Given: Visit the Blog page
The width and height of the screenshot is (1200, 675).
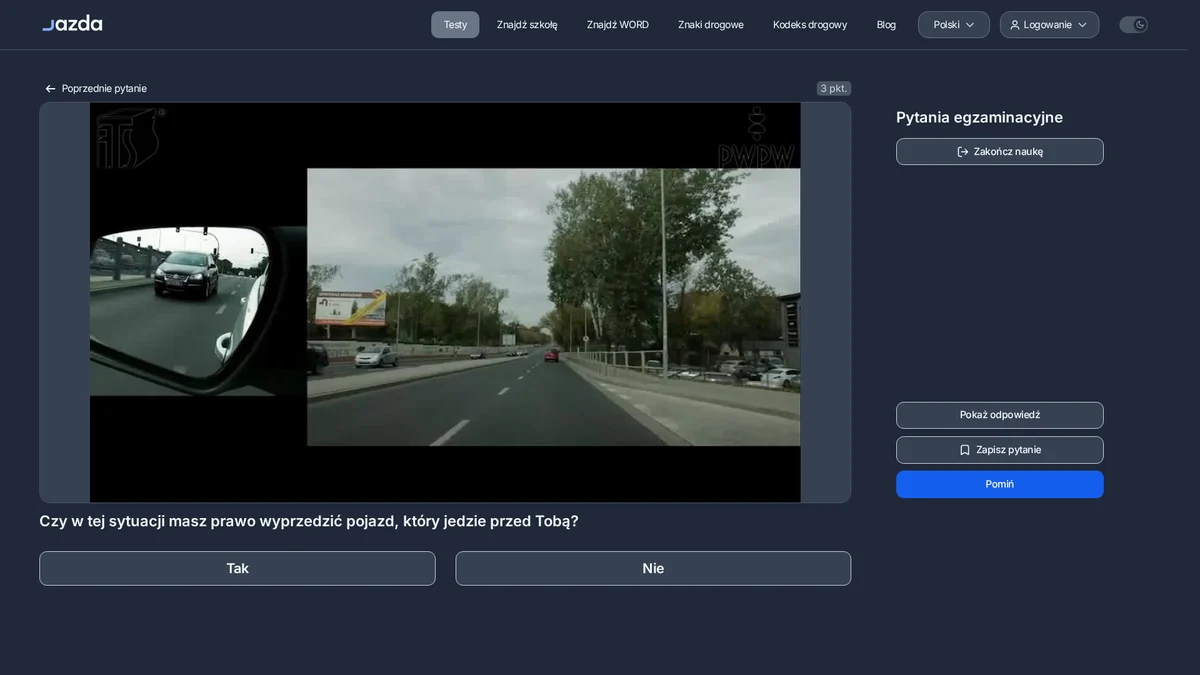Looking at the screenshot, I should point(886,25).
